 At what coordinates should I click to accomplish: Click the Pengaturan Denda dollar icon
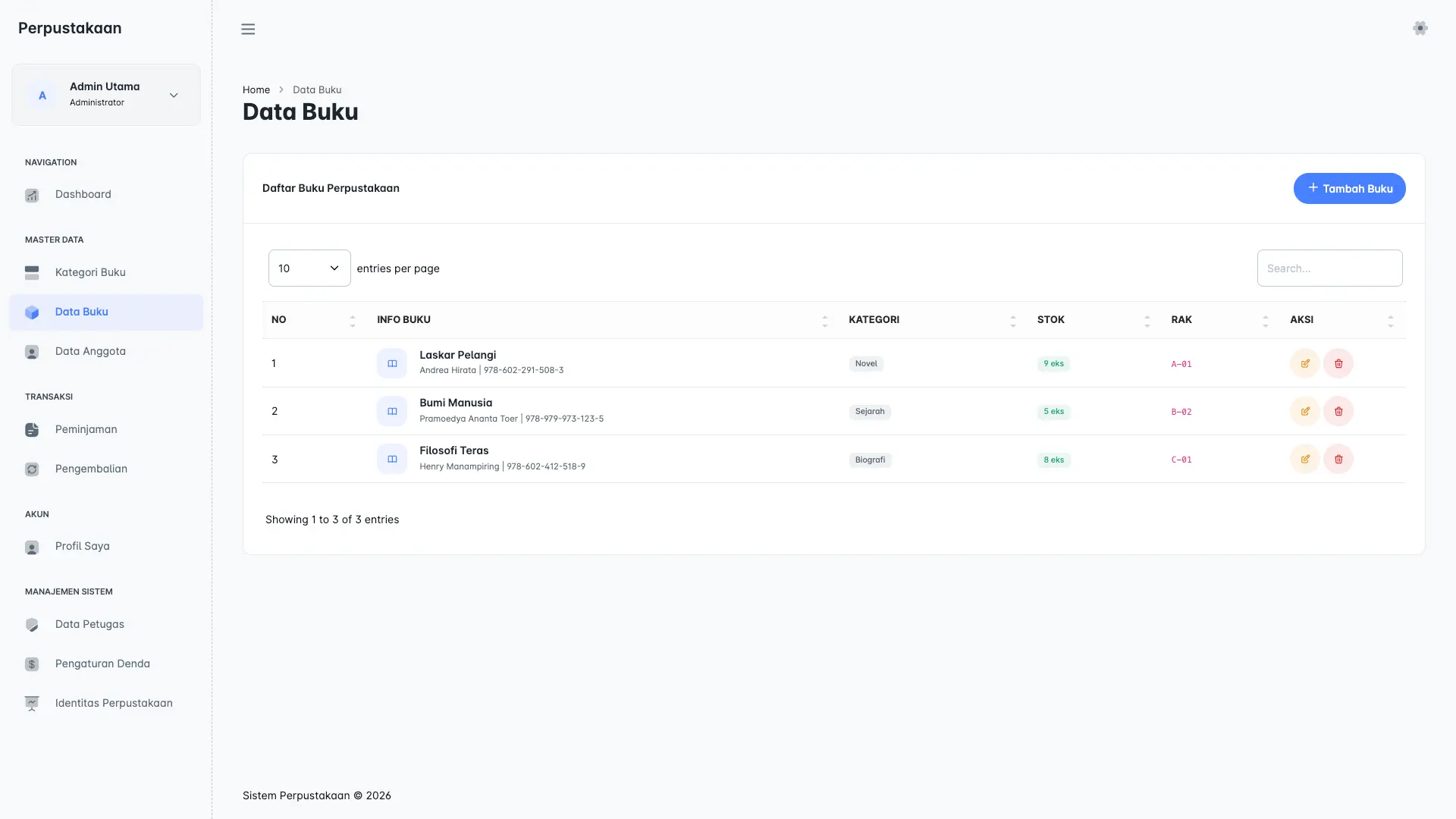tap(32, 664)
